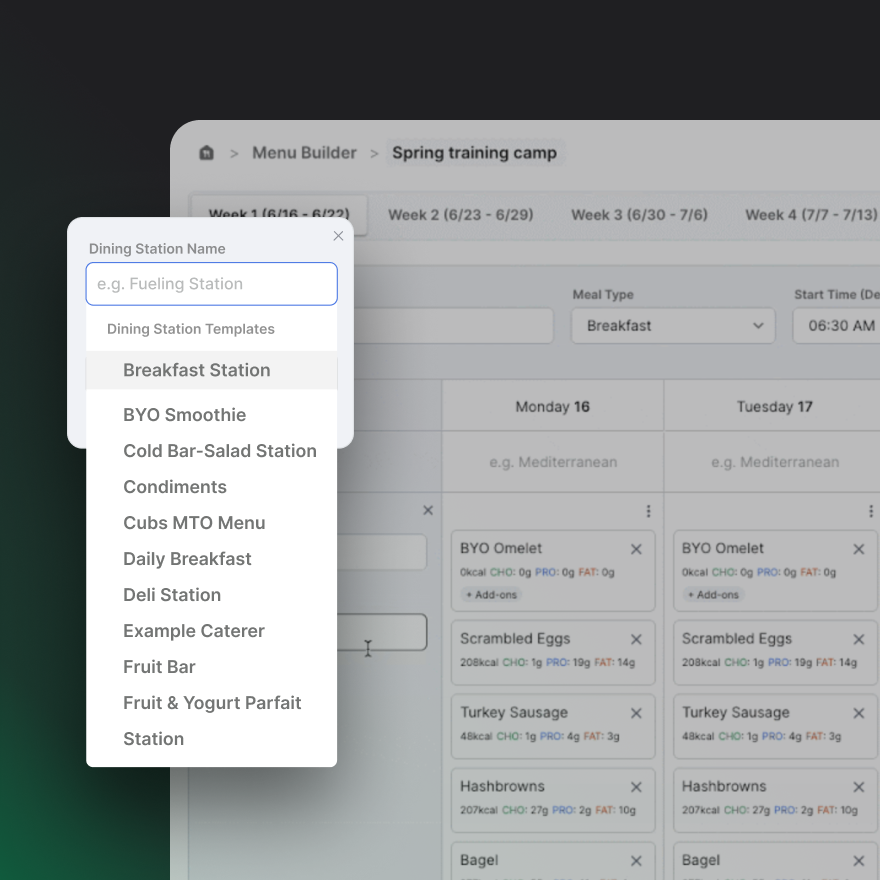Close the station row behind the popup

click(x=428, y=510)
